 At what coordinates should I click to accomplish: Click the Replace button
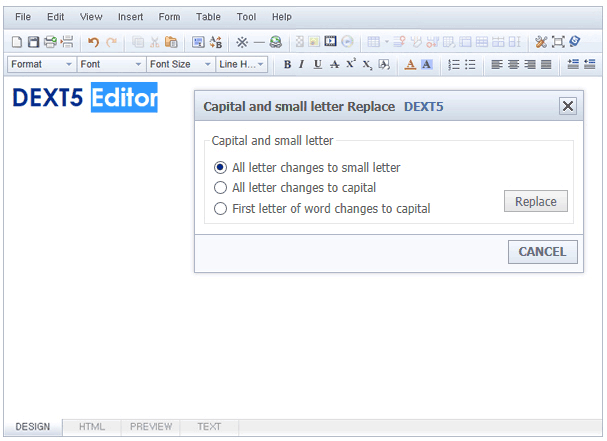pos(536,201)
